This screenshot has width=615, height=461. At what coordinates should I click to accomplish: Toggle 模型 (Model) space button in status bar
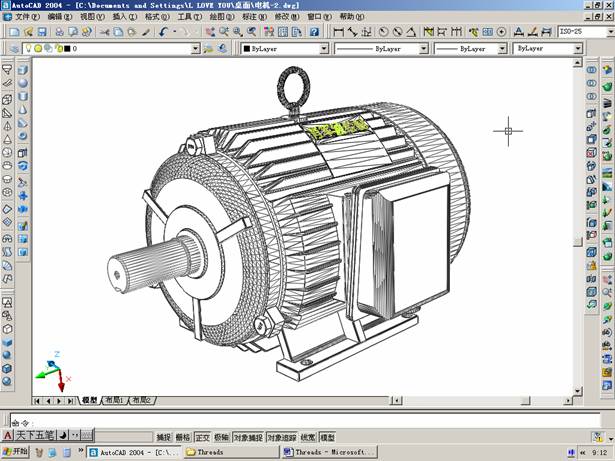click(327, 437)
